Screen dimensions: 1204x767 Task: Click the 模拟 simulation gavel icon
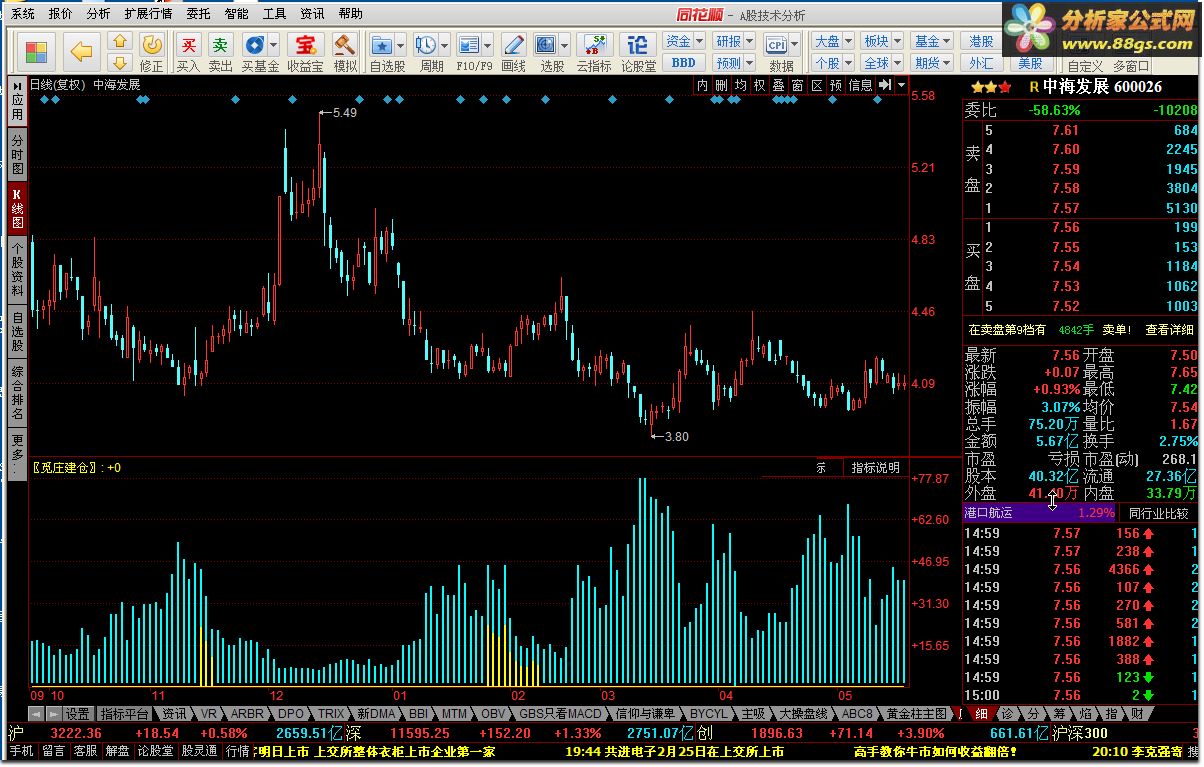click(345, 52)
